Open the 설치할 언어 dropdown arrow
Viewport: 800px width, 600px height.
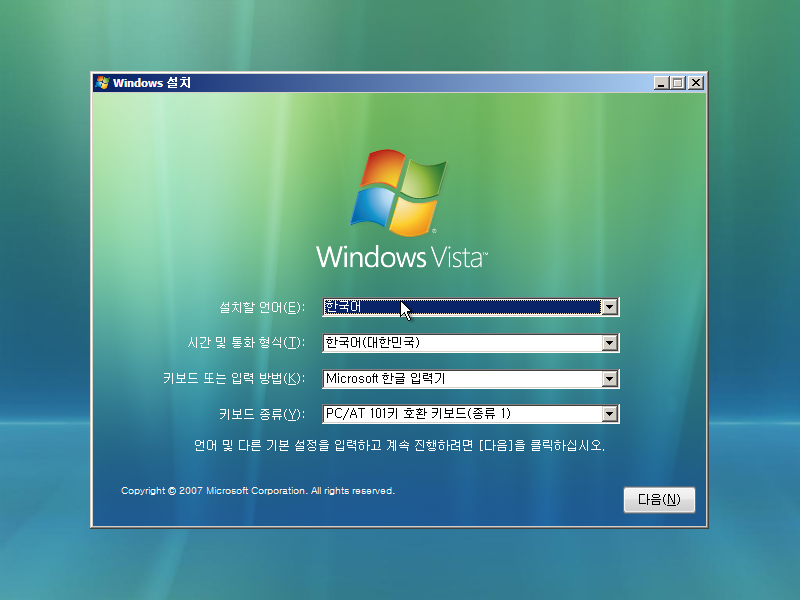609,307
